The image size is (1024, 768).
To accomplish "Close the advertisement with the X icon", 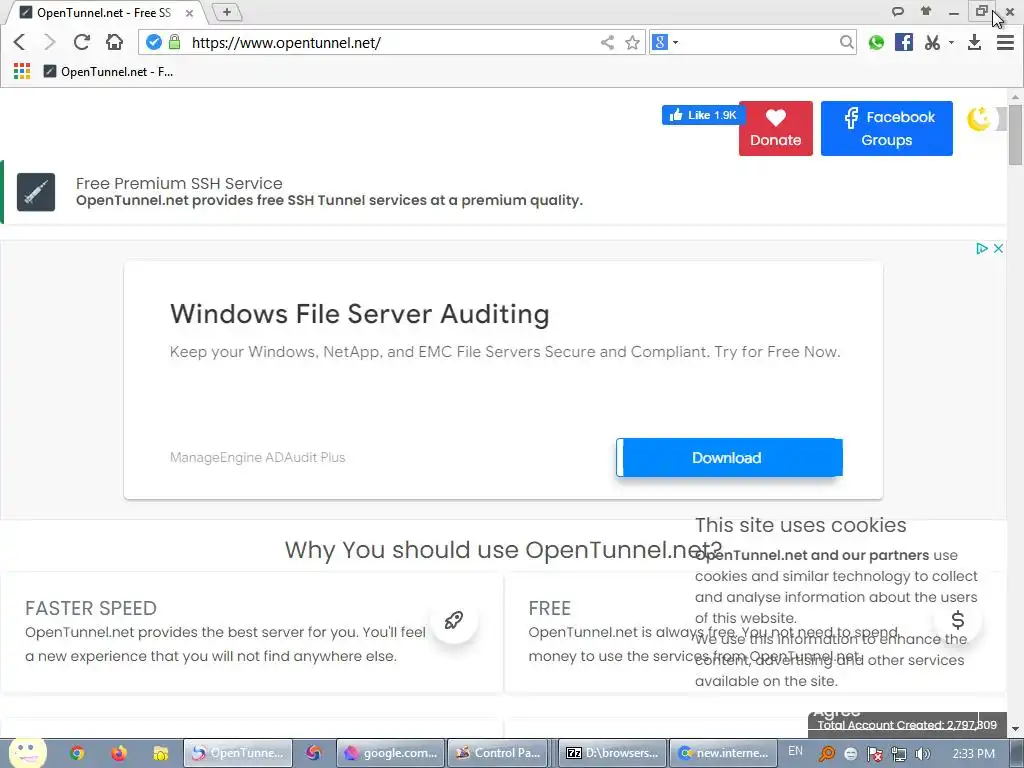I will click(x=998, y=248).
